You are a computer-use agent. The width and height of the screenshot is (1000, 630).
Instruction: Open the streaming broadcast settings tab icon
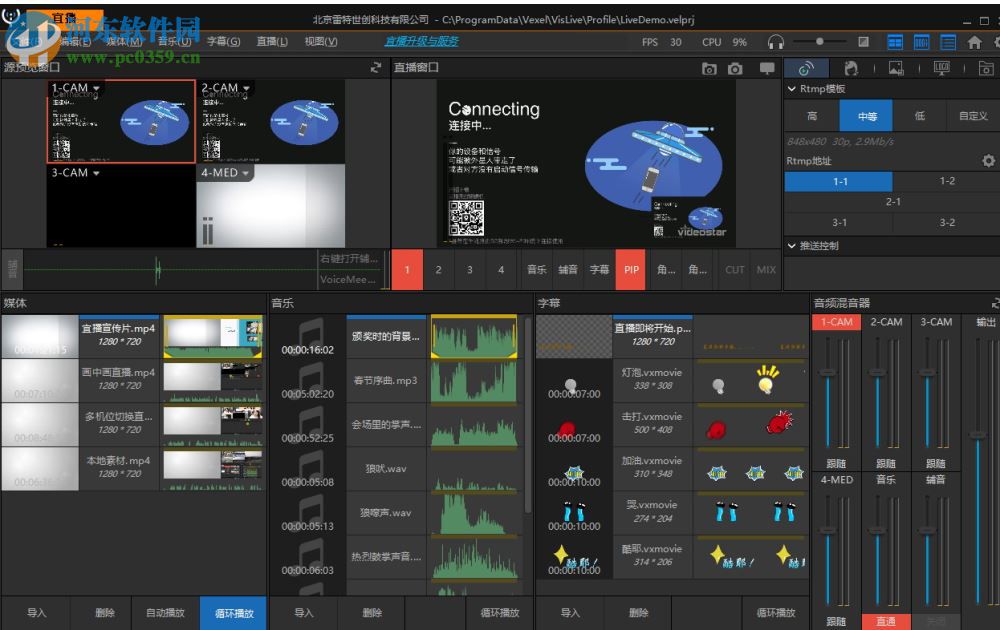806,68
